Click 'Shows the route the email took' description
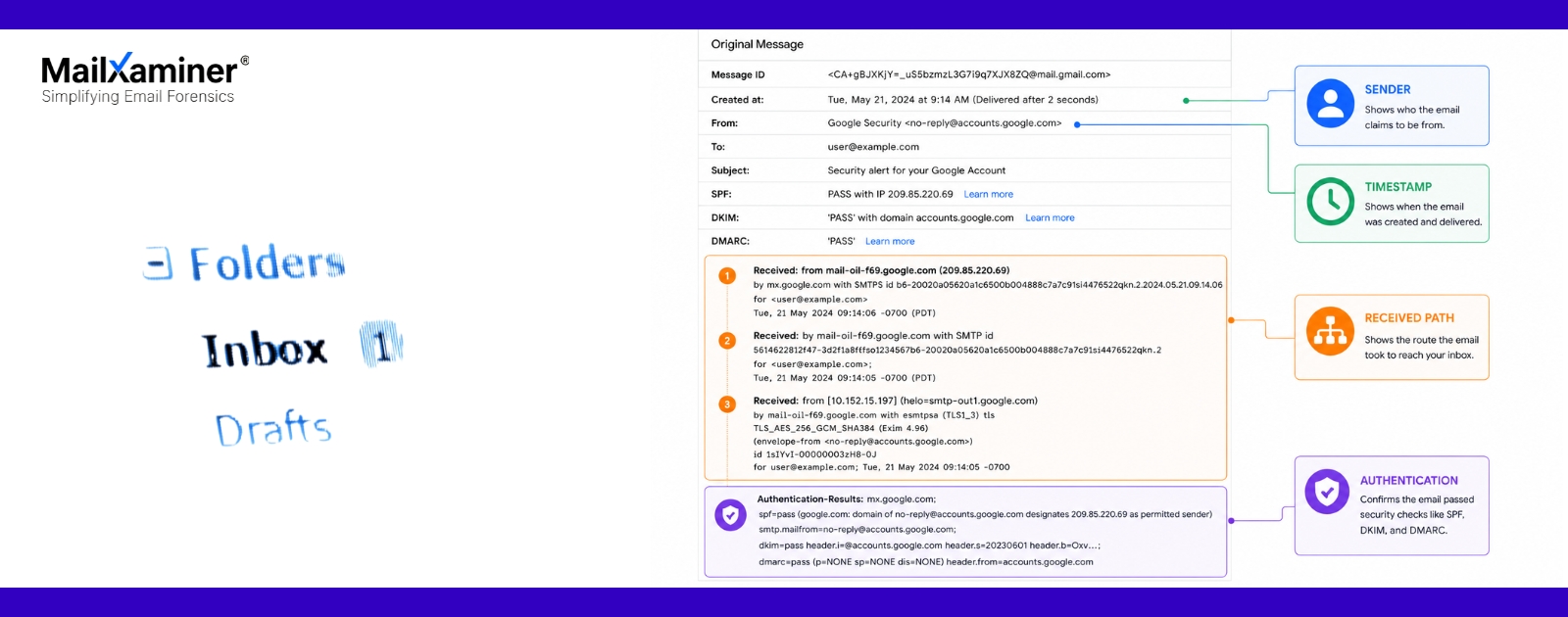 (x=1421, y=348)
